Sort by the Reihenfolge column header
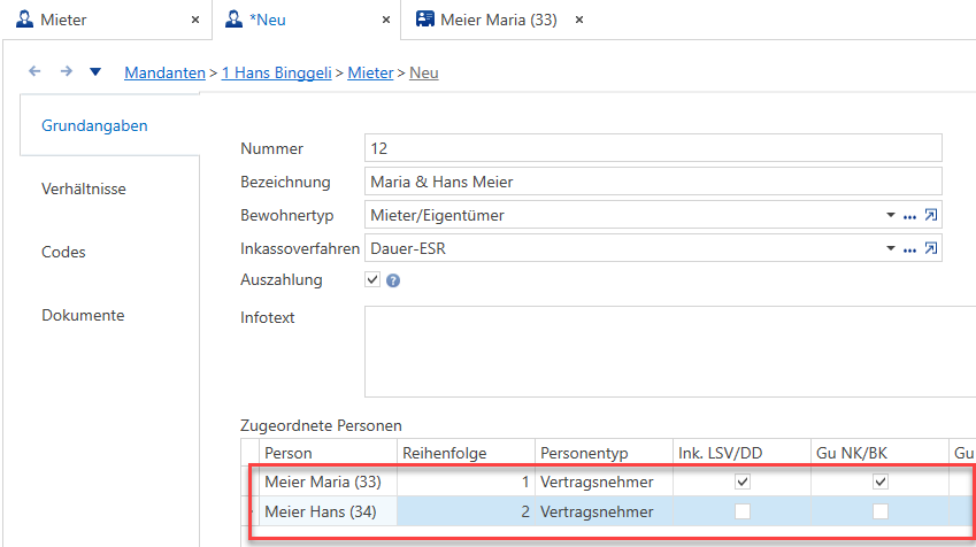The image size is (976, 547). (466, 453)
